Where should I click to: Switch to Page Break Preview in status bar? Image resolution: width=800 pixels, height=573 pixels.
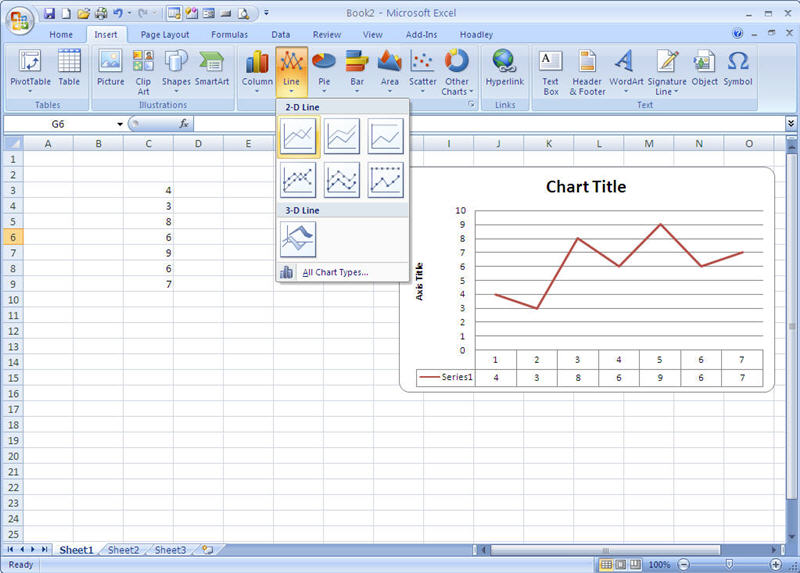[635, 564]
